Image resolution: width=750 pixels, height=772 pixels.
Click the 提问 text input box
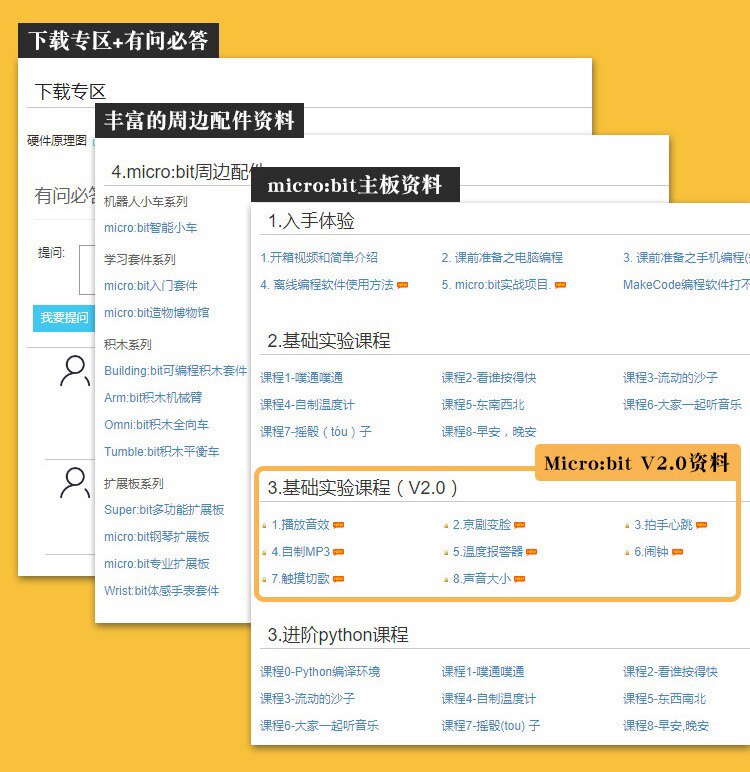(x=87, y=270)
